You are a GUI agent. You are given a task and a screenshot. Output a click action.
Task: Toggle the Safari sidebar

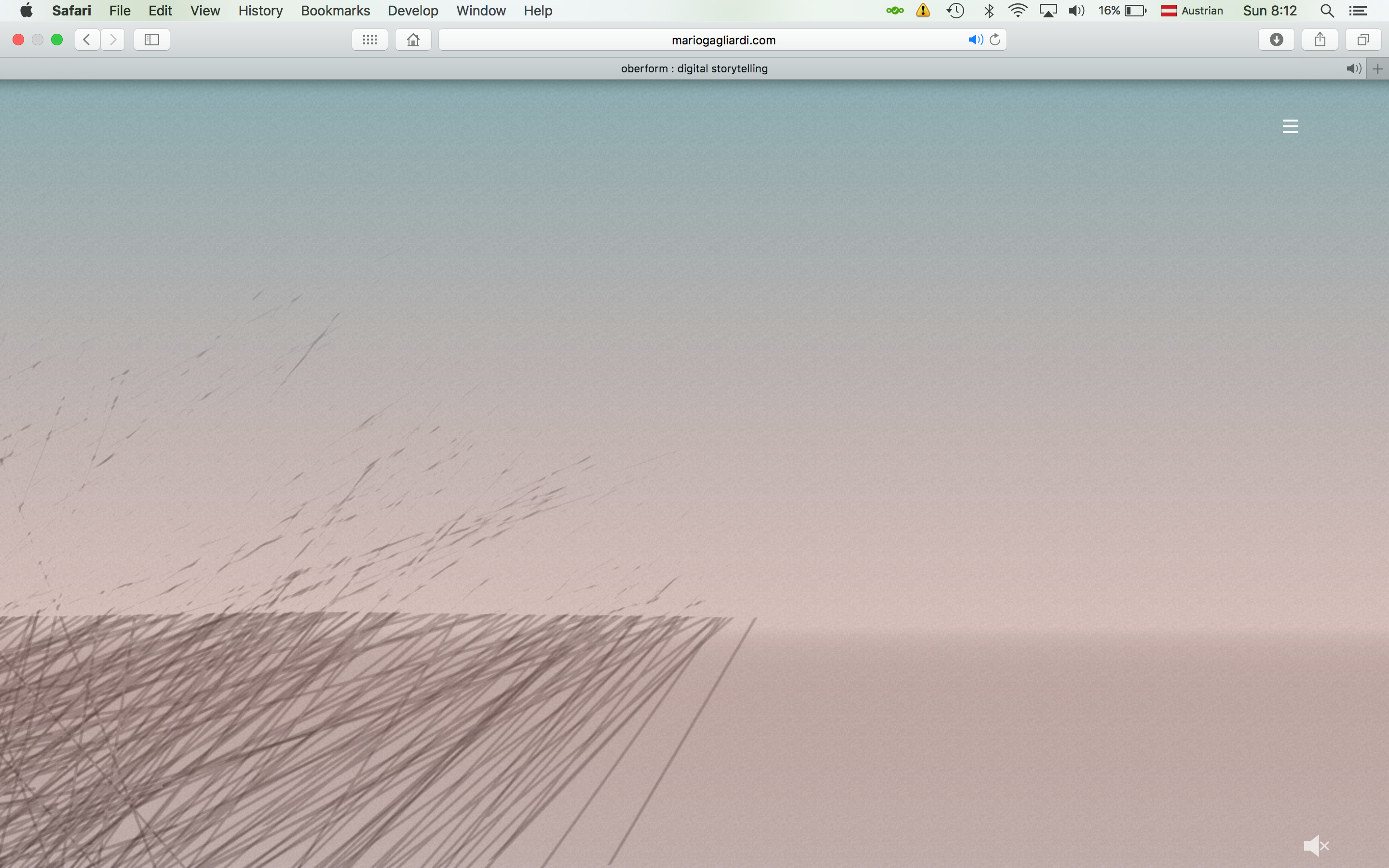[x=151, y=40]
